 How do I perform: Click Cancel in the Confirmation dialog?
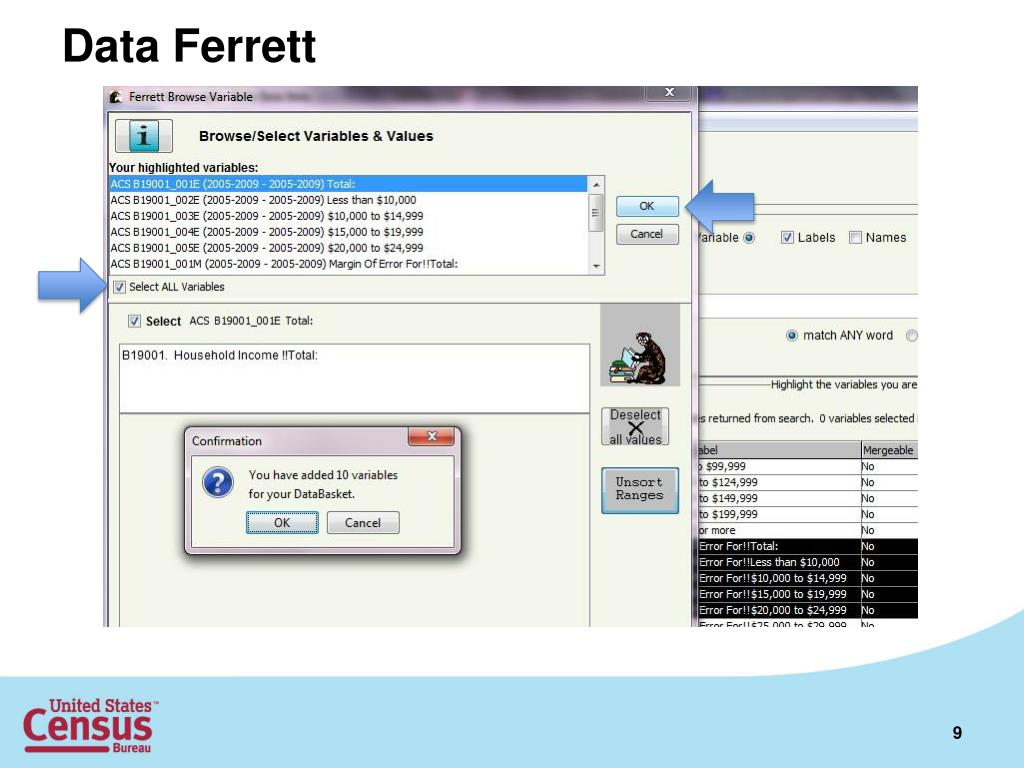click(x=362, y=522)
